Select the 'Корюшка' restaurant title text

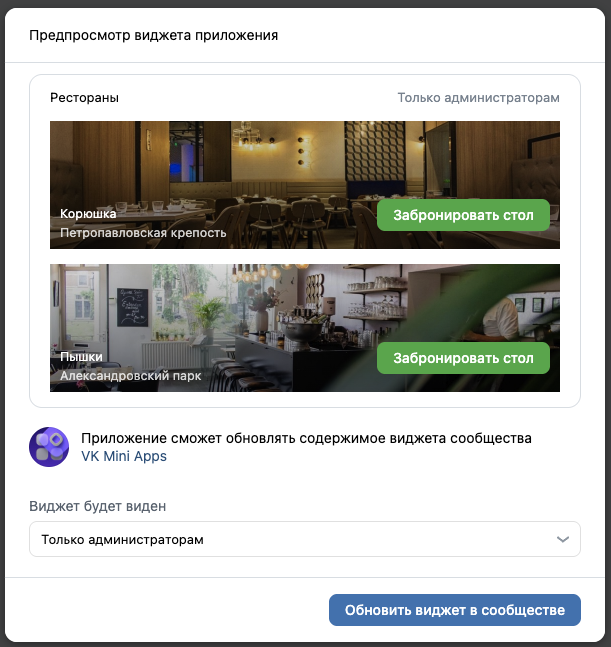pos(88,214)
